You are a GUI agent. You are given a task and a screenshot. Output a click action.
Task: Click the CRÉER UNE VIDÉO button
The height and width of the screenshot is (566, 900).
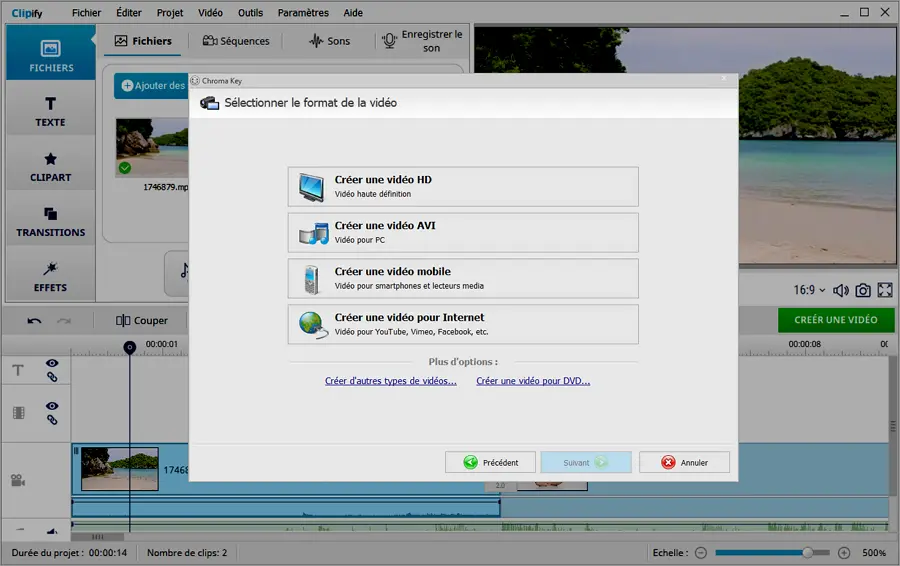[836, 320]
